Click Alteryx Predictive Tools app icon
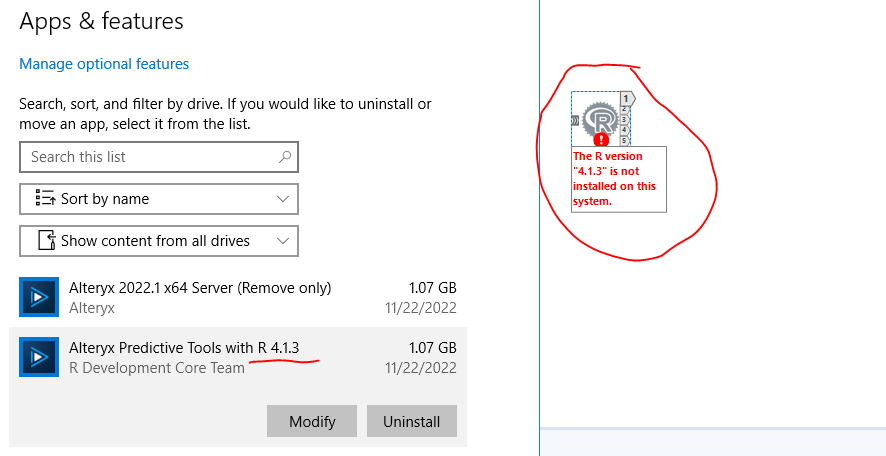The width and height of the screenshot is (886, 456). [x=38, y=357]
